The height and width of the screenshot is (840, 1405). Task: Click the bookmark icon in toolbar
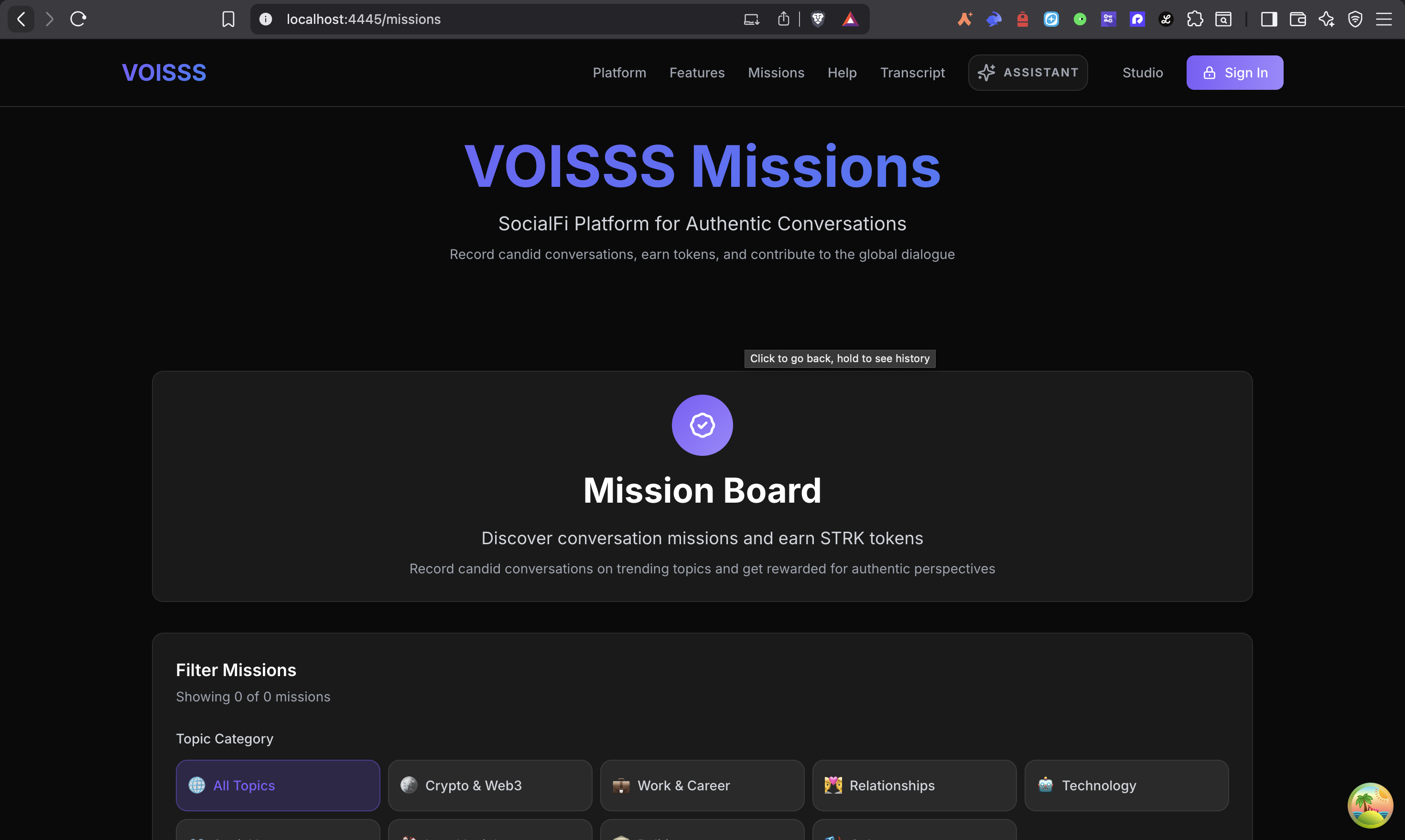tap(228, 19)
